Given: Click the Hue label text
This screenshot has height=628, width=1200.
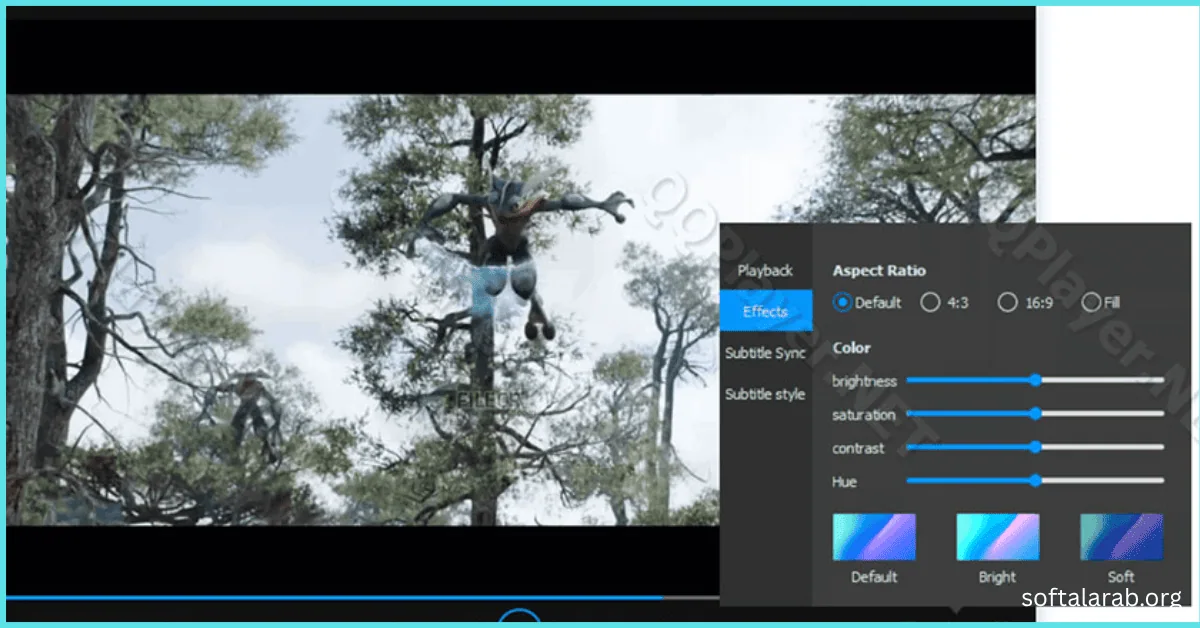Looking at the screenshot, I should [845, 482].
